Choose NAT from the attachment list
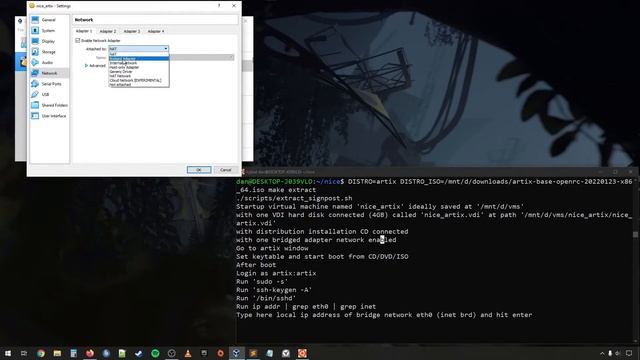640x360 pixels. click(x=139, y=54)
